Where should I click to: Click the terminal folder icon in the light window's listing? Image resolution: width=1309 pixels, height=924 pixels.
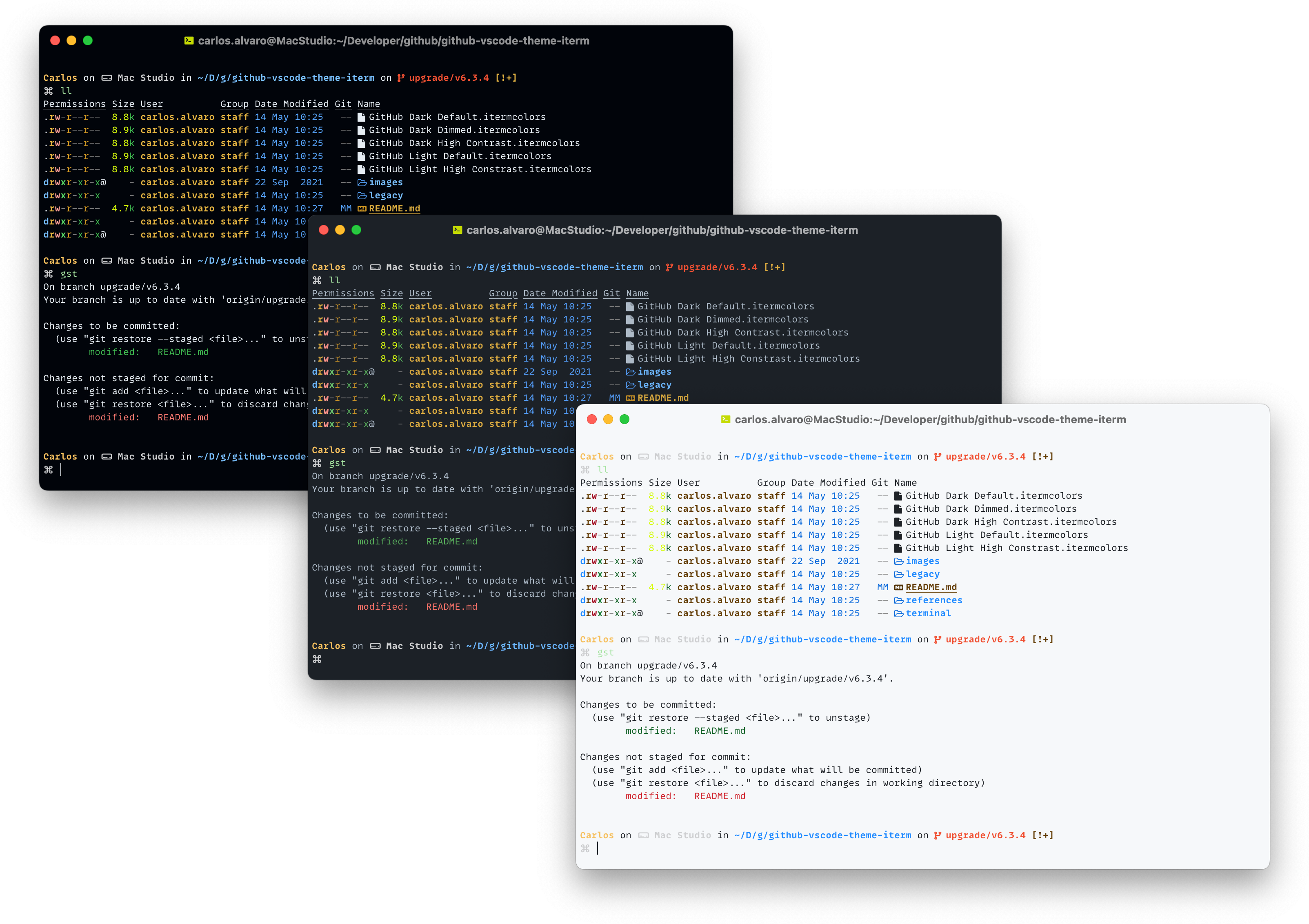tap(898, 613)
